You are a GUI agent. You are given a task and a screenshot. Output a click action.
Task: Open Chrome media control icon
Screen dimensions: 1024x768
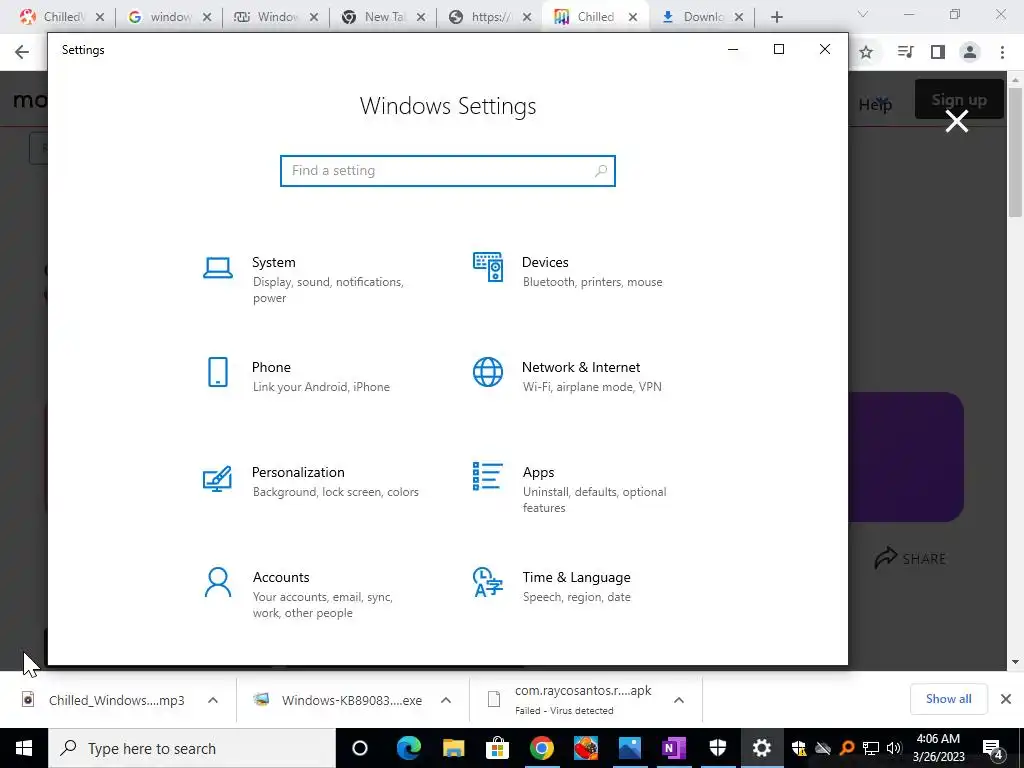pyautogui.click(x=905, y=52)
